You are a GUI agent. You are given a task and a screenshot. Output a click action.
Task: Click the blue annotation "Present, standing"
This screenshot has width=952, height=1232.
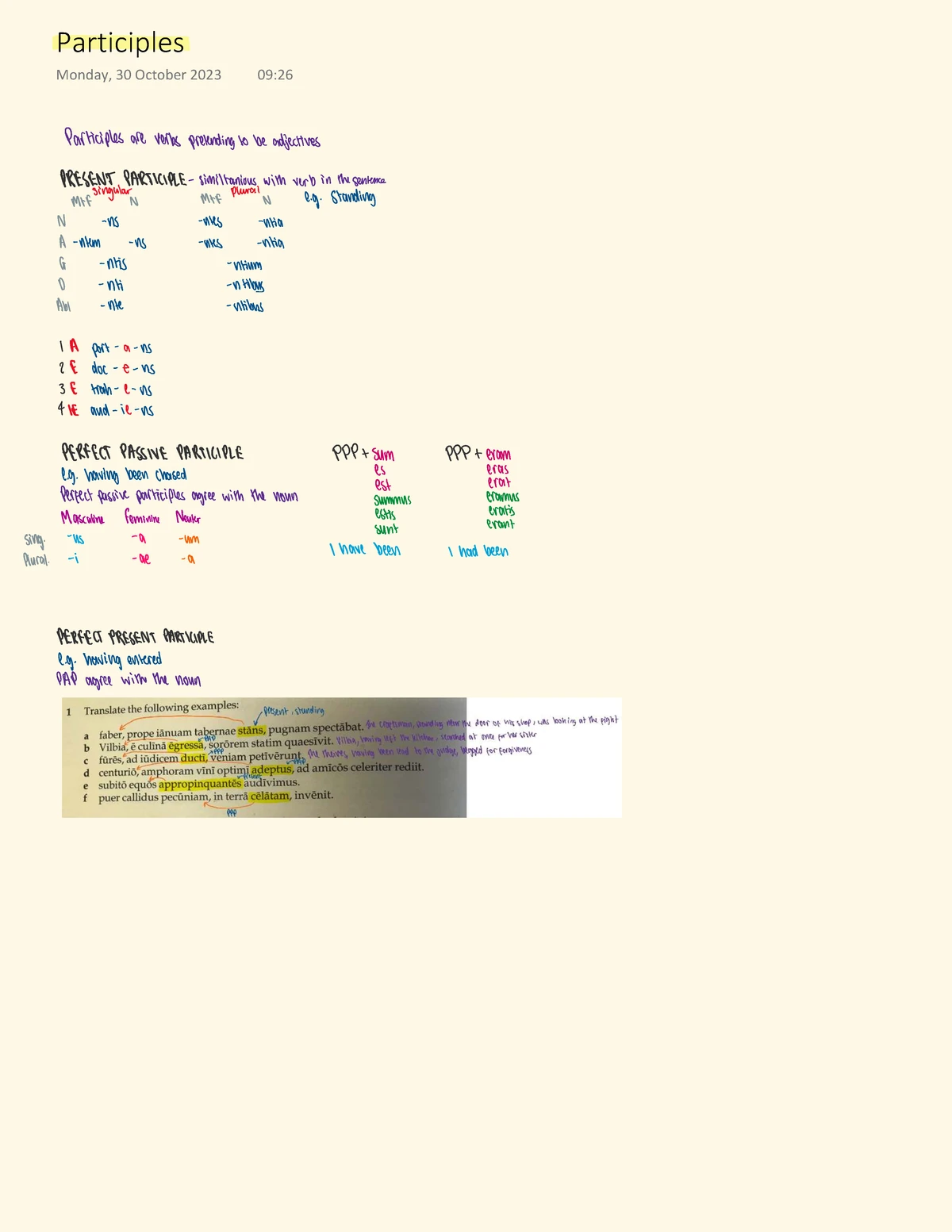point(294,711)
